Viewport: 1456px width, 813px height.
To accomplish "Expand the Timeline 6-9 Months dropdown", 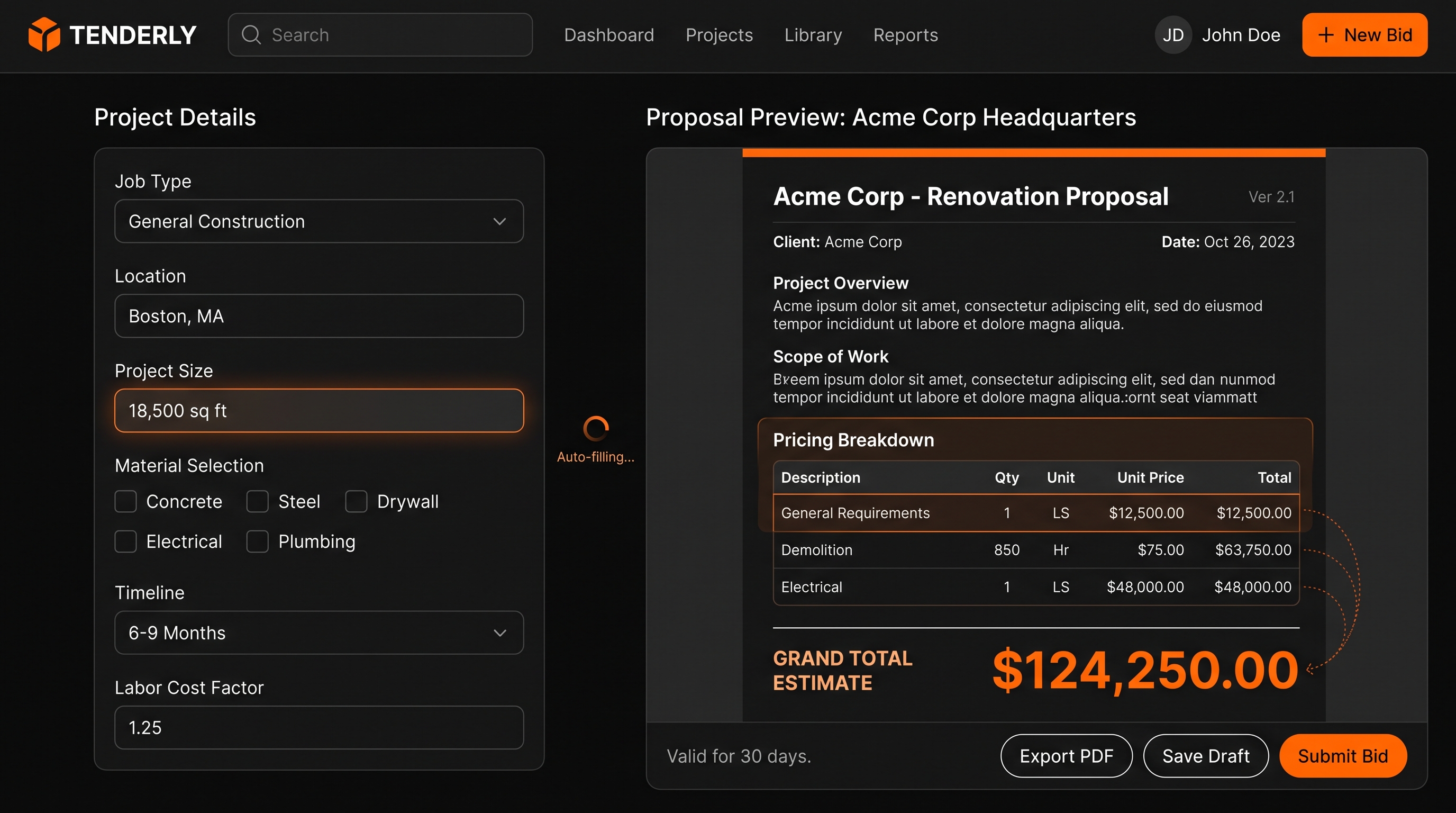I will [319, 633].
